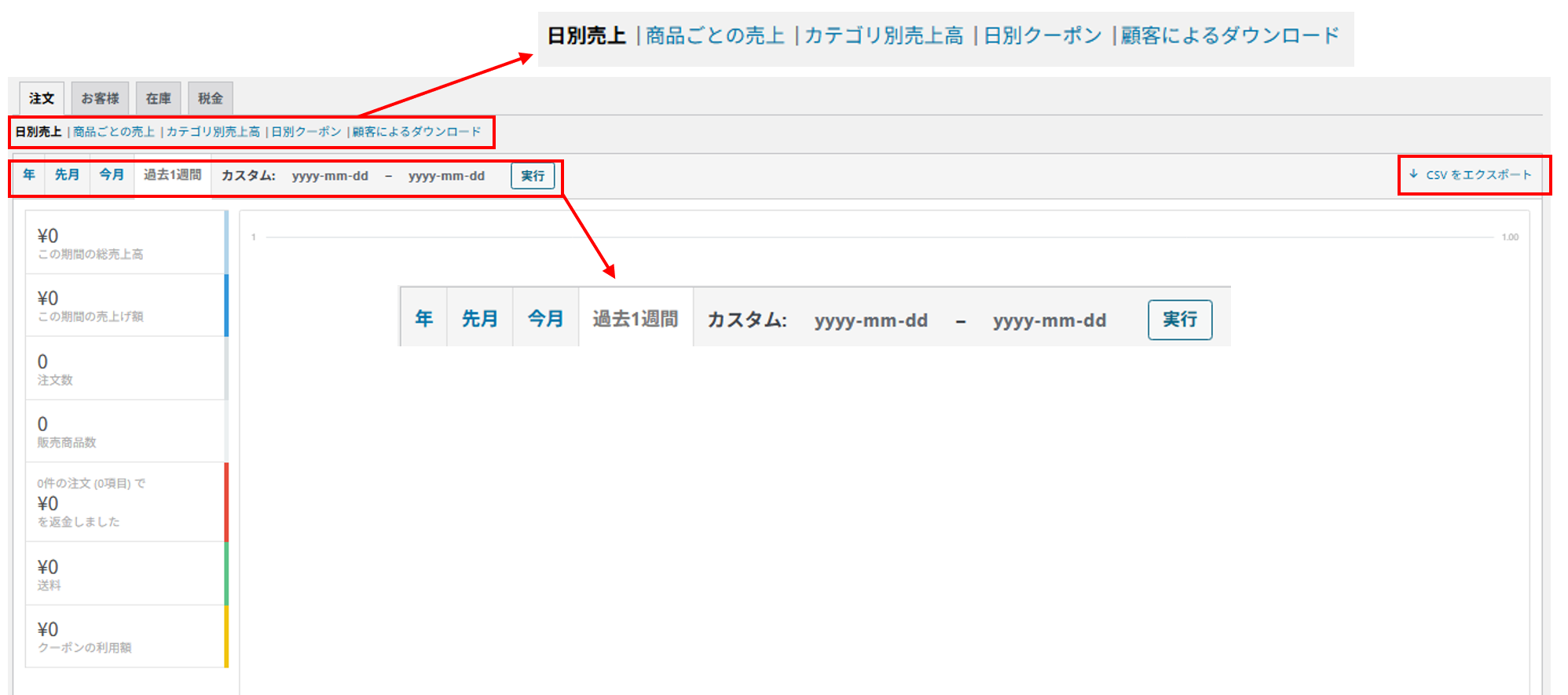Click the custom end date field in toolbar
The image size is (1568, 695).
pyautogui.click(x=446, y=176)
